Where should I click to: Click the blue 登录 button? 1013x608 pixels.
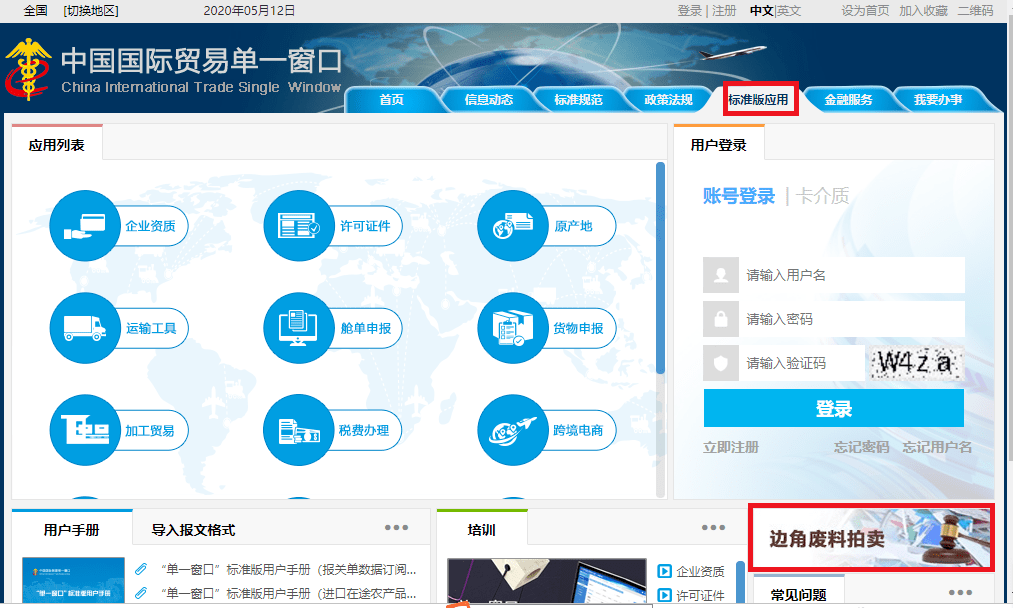(x=833, y=408)
